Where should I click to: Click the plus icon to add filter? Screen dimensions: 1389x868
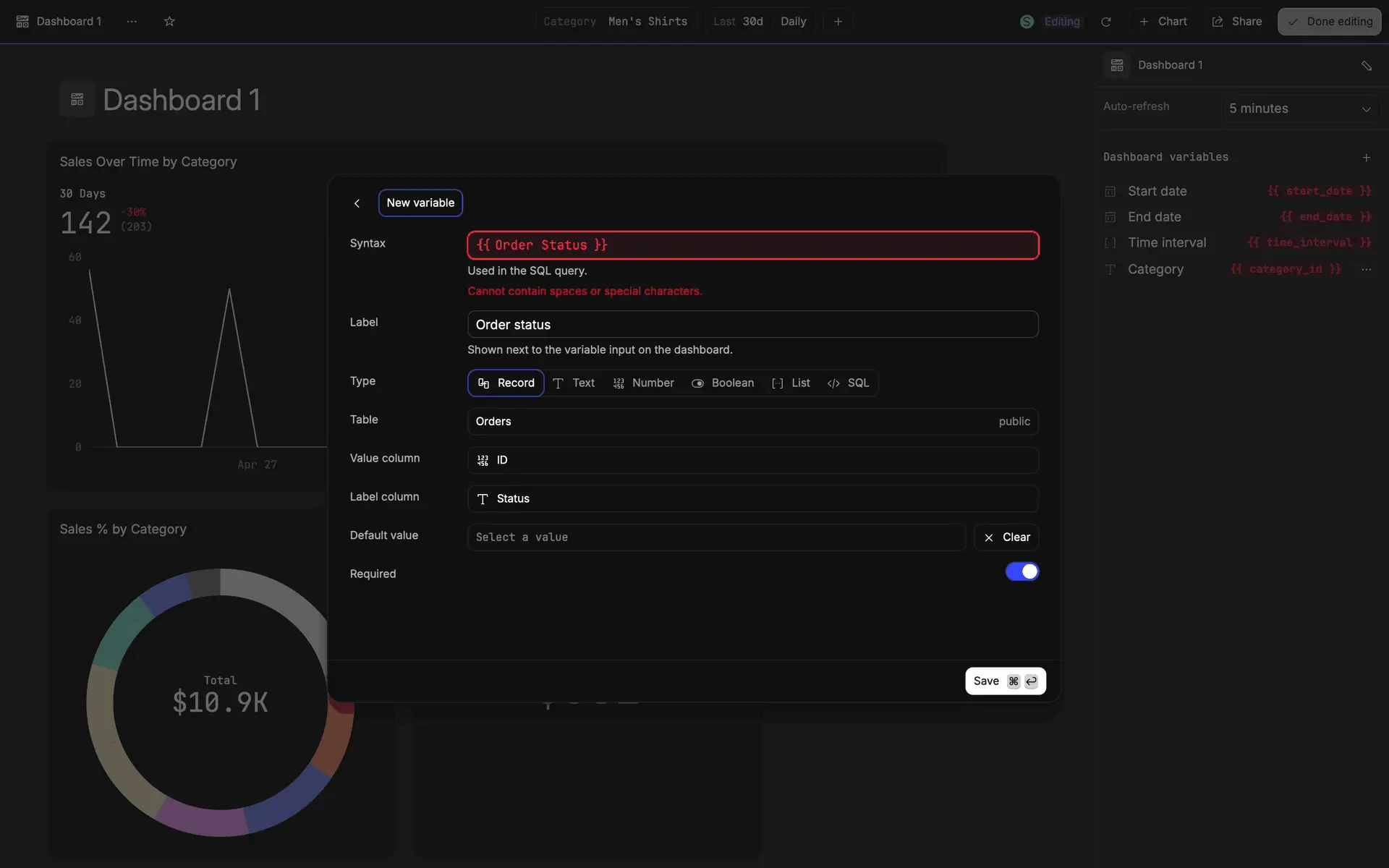[838, 22]
